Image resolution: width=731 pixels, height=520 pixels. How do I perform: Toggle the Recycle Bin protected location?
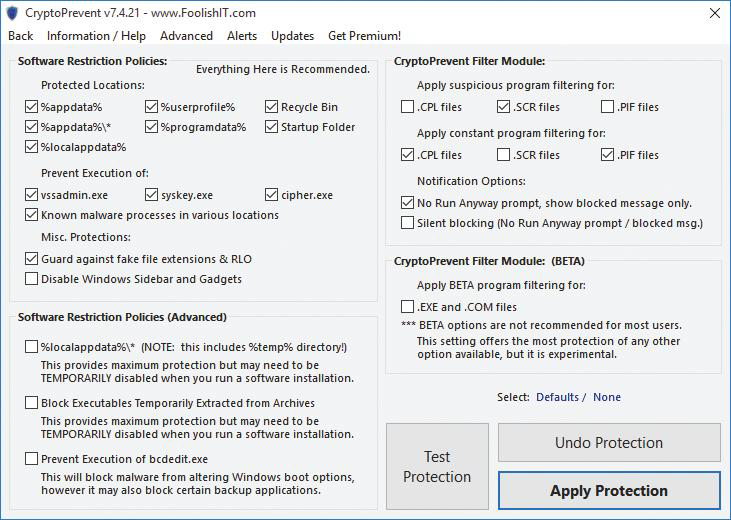[272, 107]
